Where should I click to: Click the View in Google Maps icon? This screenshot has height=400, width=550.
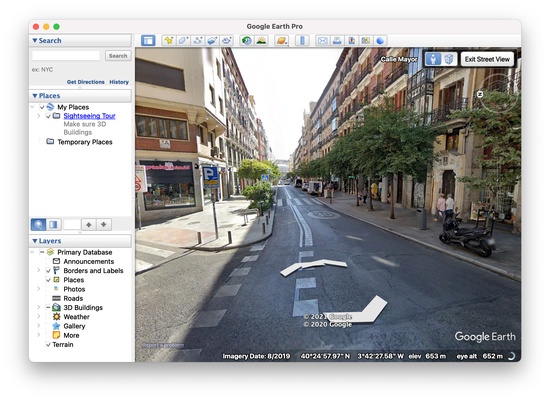(x=366, y=40)
